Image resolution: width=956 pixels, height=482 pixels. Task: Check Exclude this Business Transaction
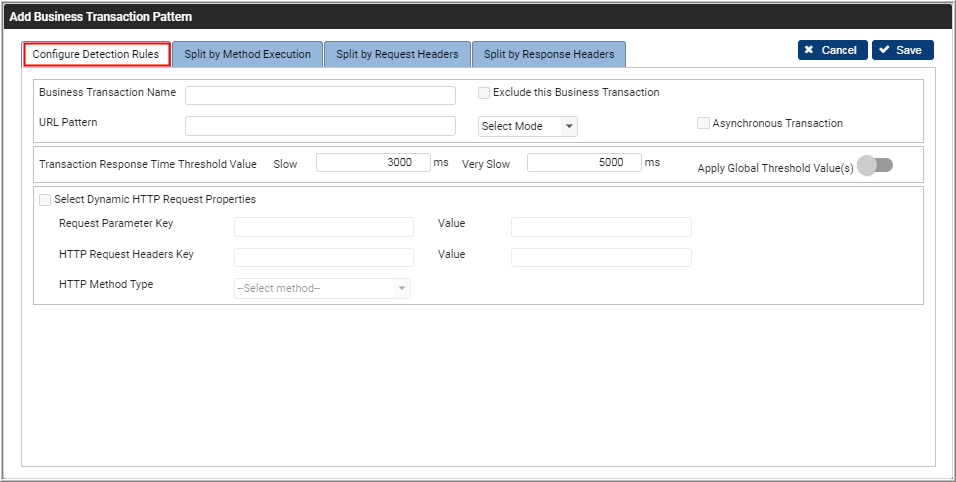point(484,93)
